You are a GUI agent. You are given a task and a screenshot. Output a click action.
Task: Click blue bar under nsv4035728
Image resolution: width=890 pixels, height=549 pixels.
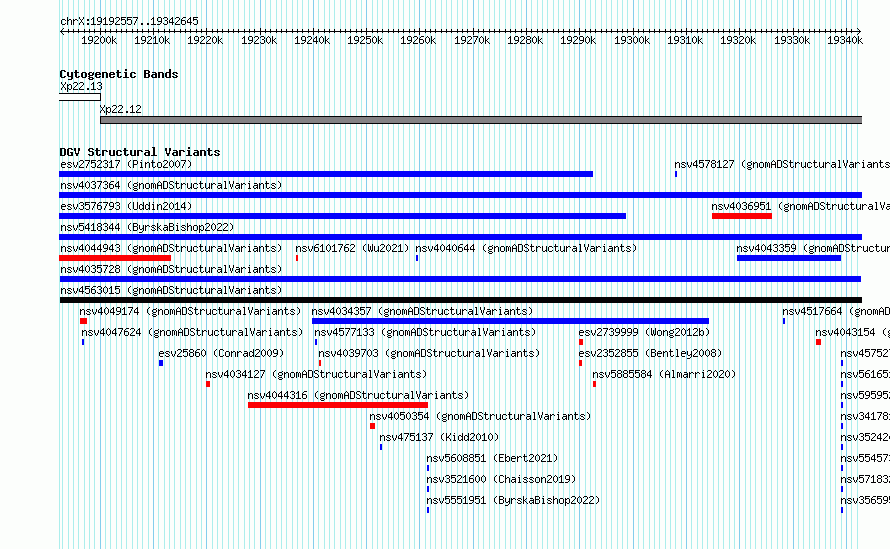pyautogui.click(x=461, y=279)
